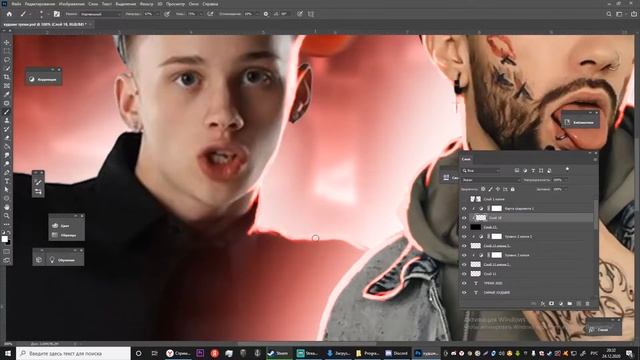Click the foreground color swatch

4,239
